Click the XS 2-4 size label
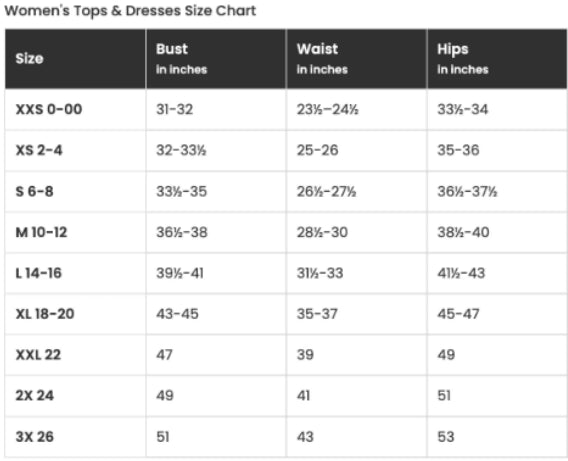The width and height of the screenshot is (568, 461). (39, 150)
